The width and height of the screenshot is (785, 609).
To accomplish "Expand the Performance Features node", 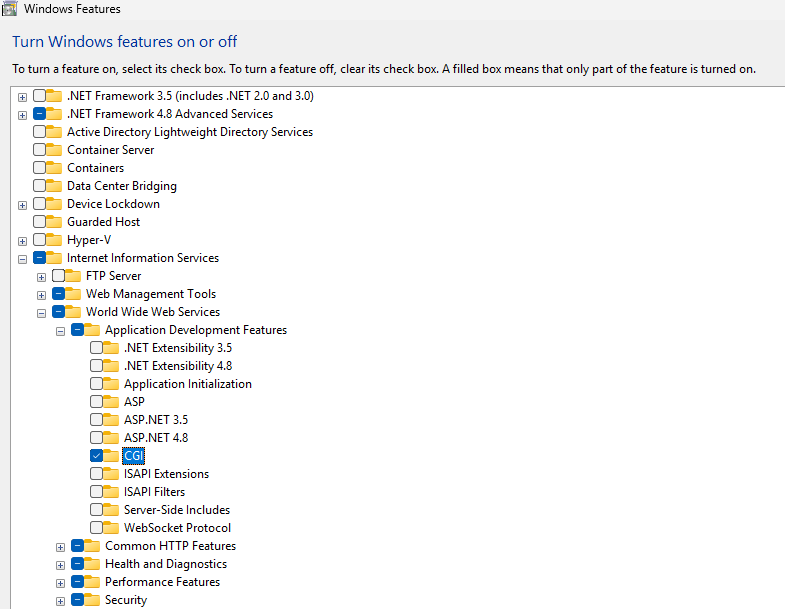I will pos(61,583).
